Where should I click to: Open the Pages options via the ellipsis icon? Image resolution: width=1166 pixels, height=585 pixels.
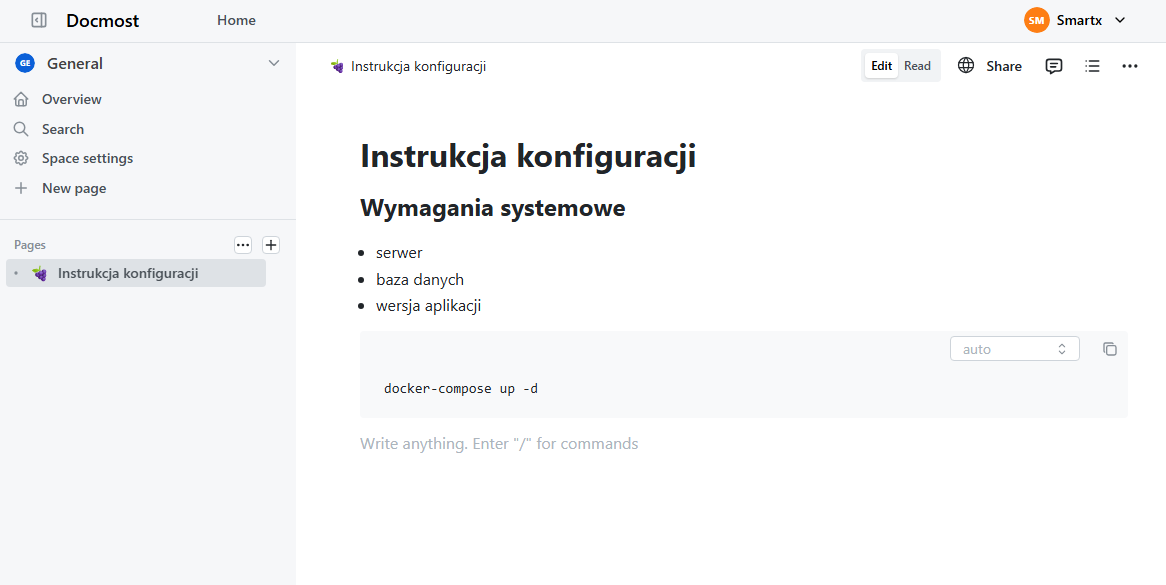[x=243, y=245]
